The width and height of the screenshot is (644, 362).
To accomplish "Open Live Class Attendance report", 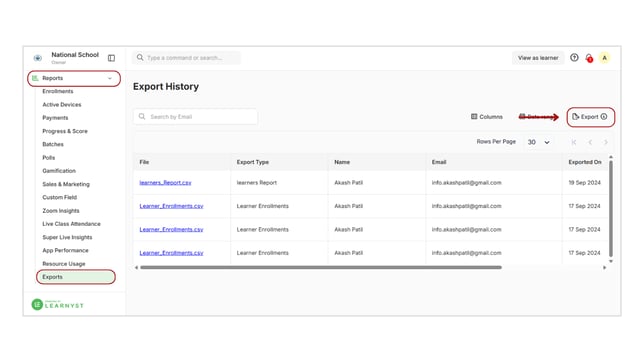I will coord(71,224).
